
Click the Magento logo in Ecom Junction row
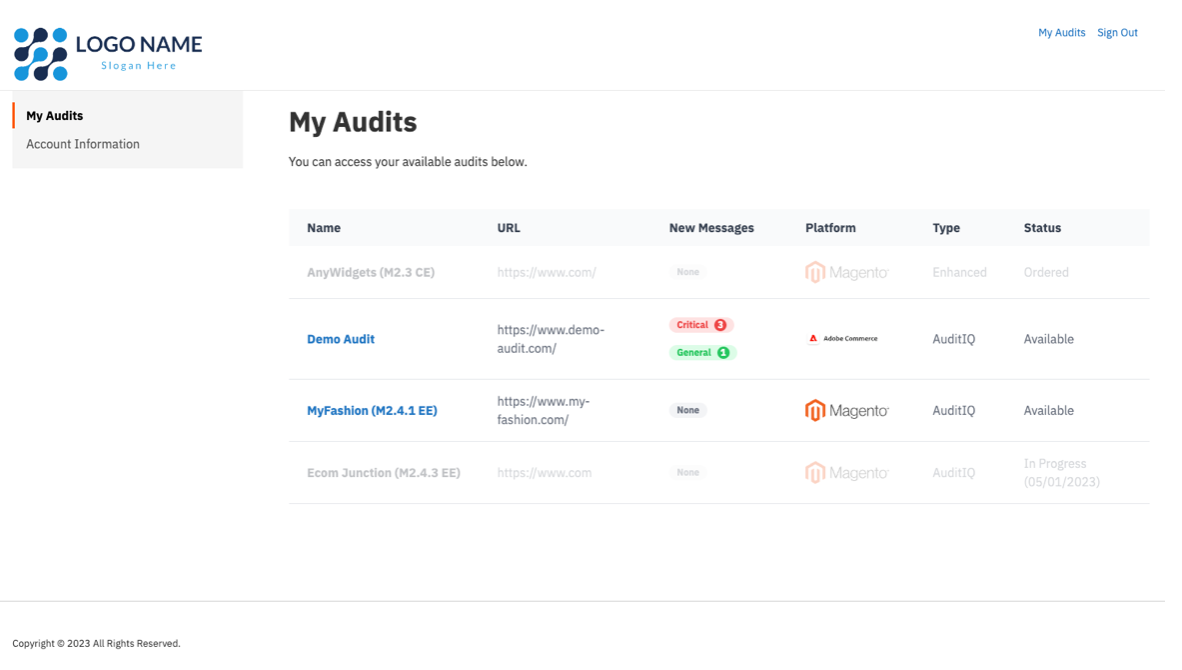pos(847,473)
